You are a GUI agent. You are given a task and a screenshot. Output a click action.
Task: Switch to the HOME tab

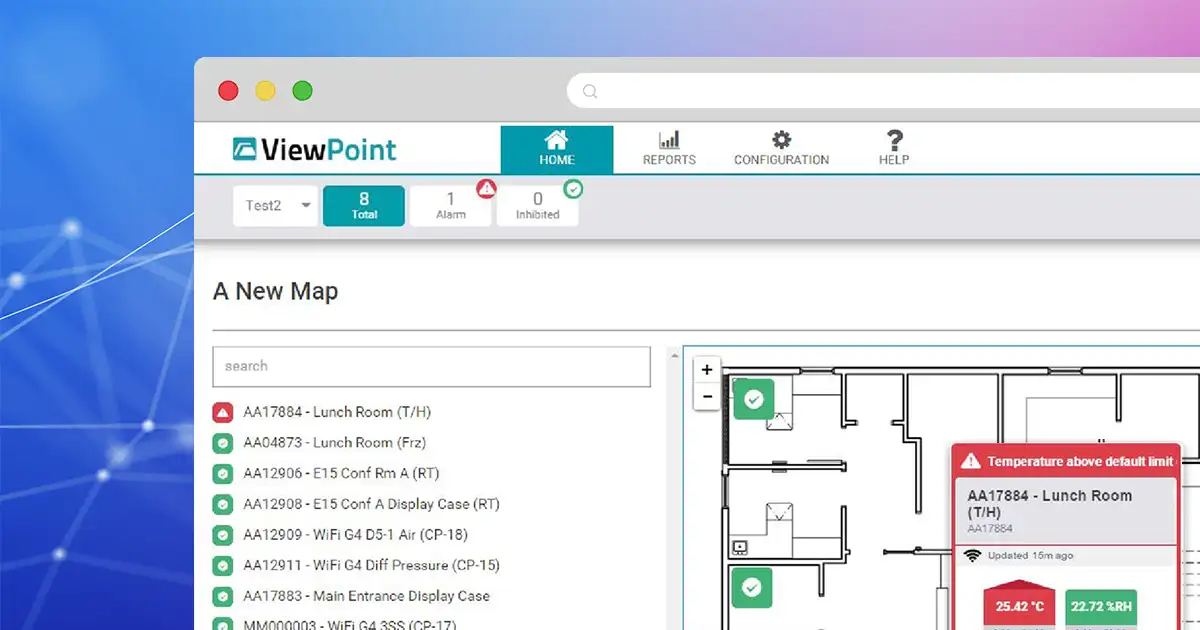click(557, 149)
